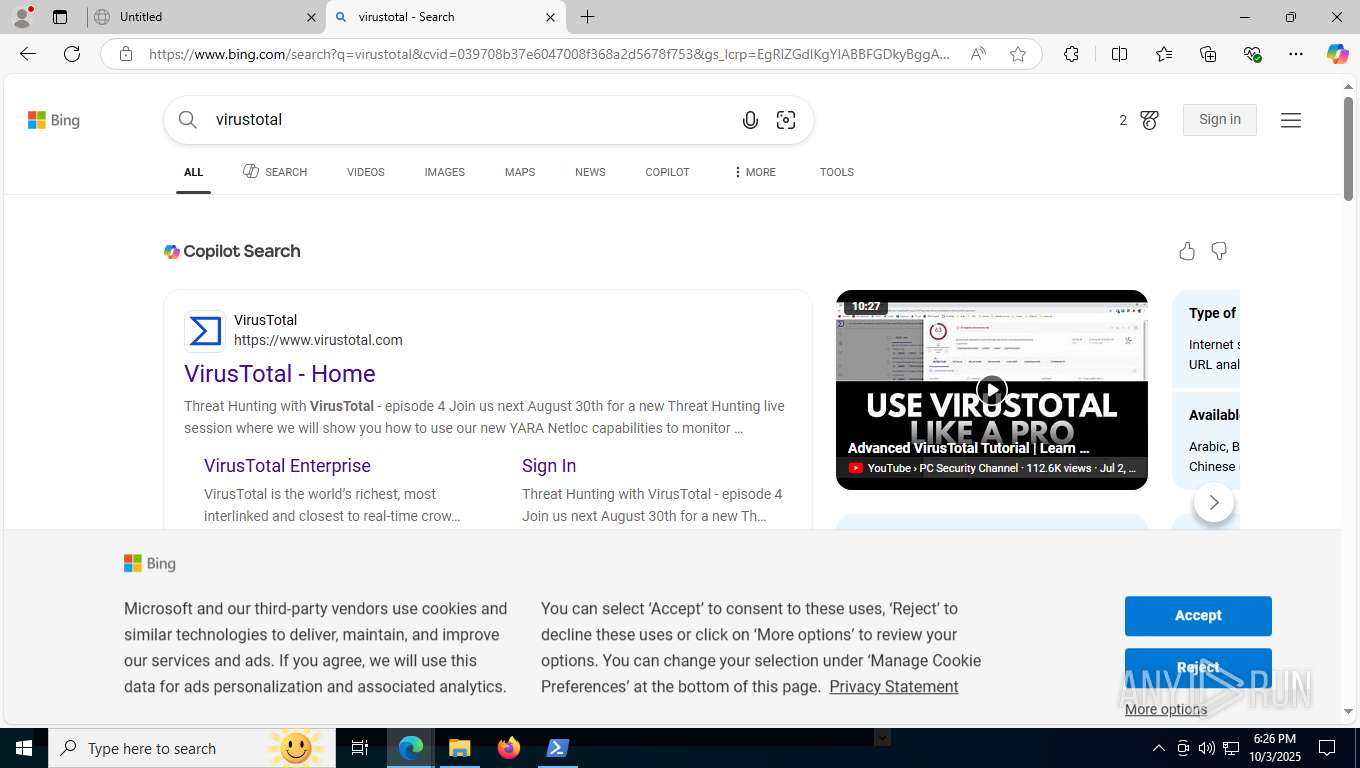This screenshot has height=768, width=1360.
Task: Open PowerShell from the taskbar
Action: (558, 748)
